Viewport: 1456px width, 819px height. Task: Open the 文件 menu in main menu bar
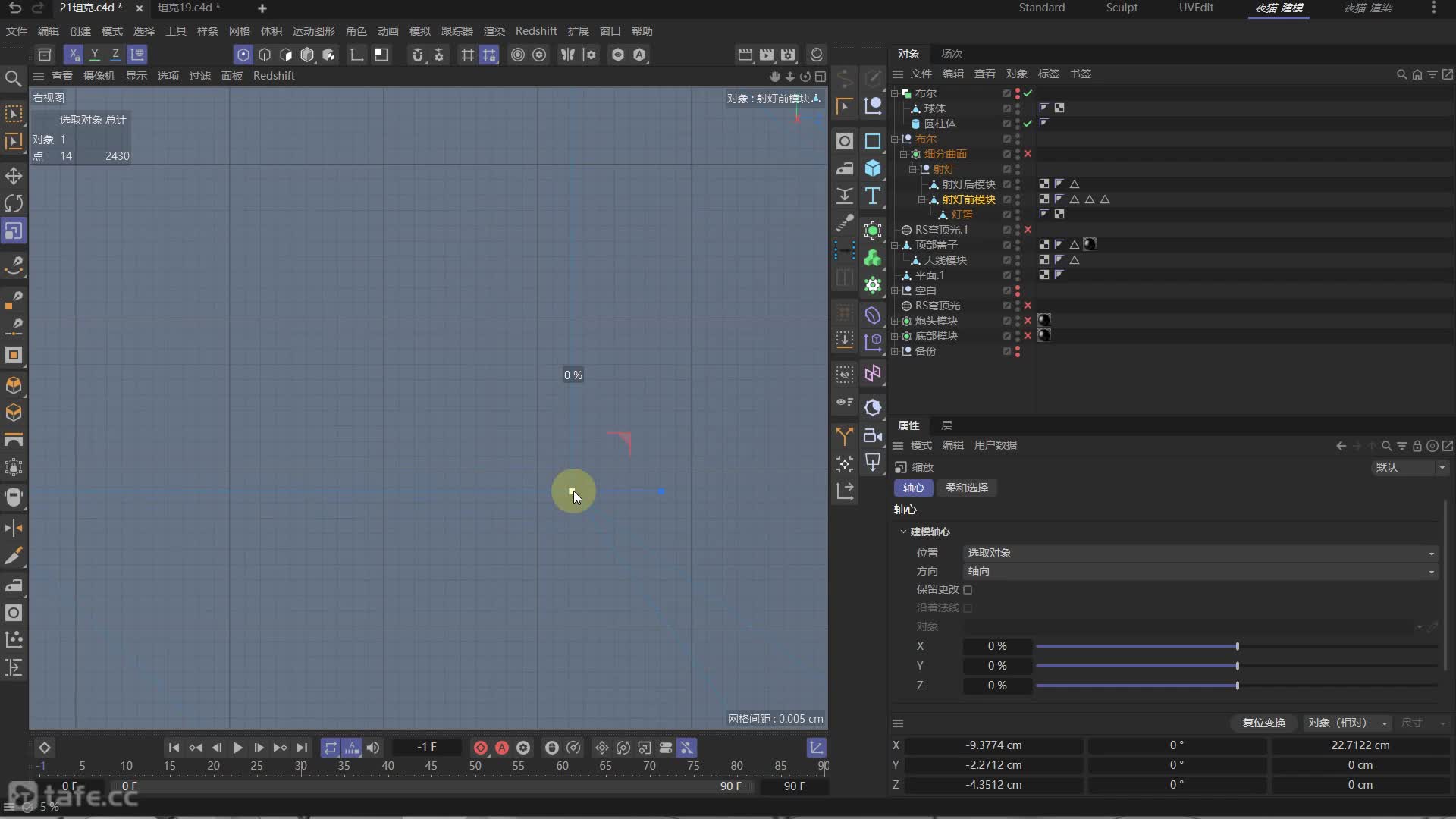point(17,31)
